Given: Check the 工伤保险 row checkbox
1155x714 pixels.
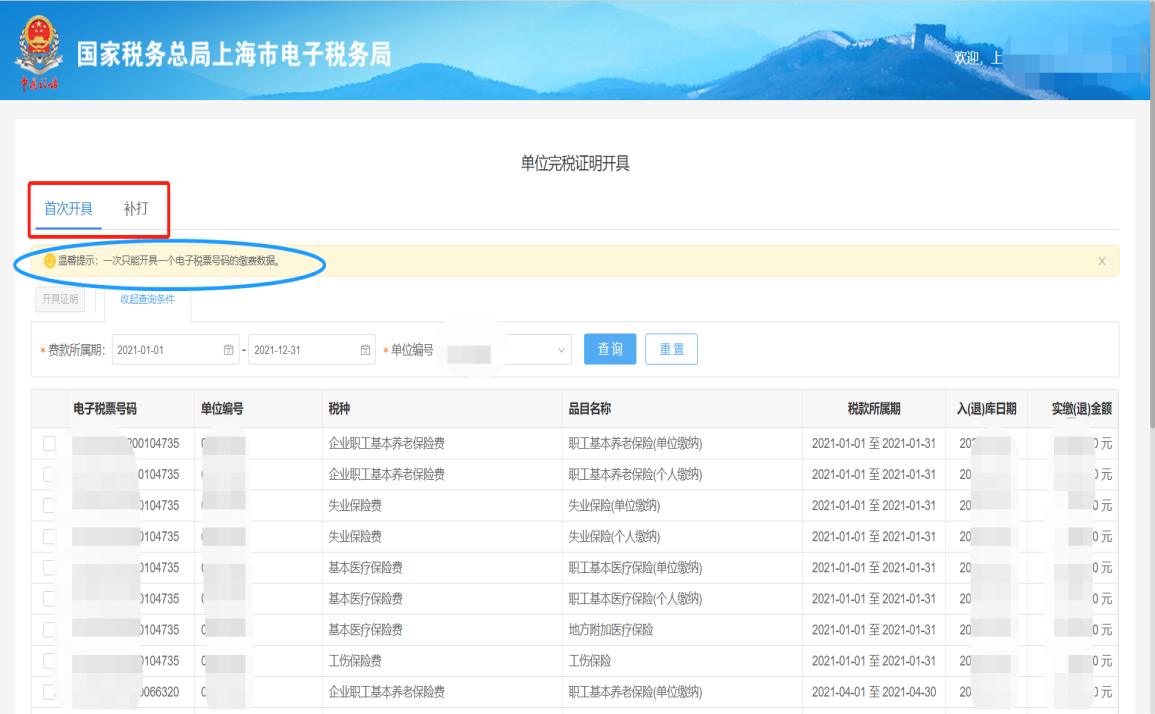Looking at the screenshot, I should (49, 661).
